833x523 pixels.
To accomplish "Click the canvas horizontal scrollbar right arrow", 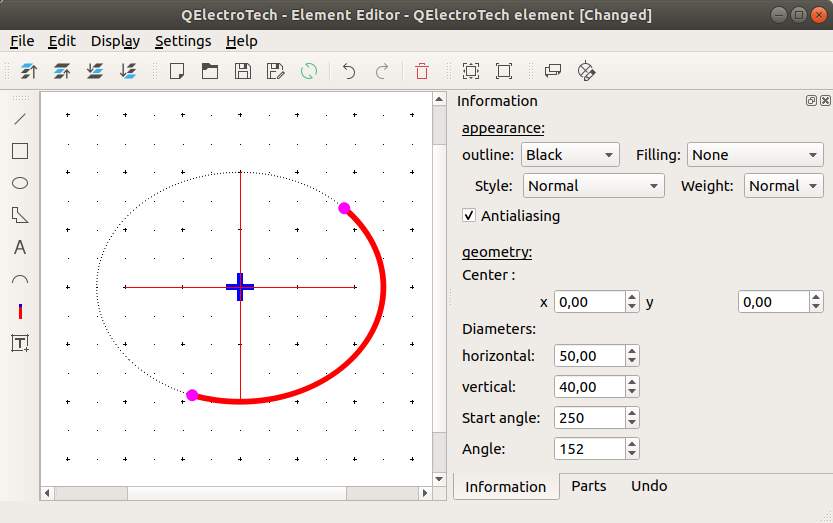I will [x=425, y=493].
